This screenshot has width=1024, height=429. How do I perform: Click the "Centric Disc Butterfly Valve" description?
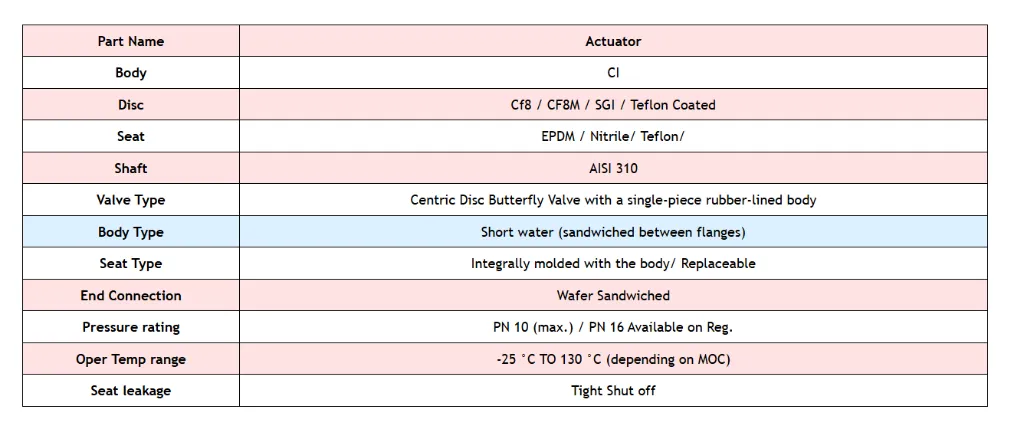(613, 200)
